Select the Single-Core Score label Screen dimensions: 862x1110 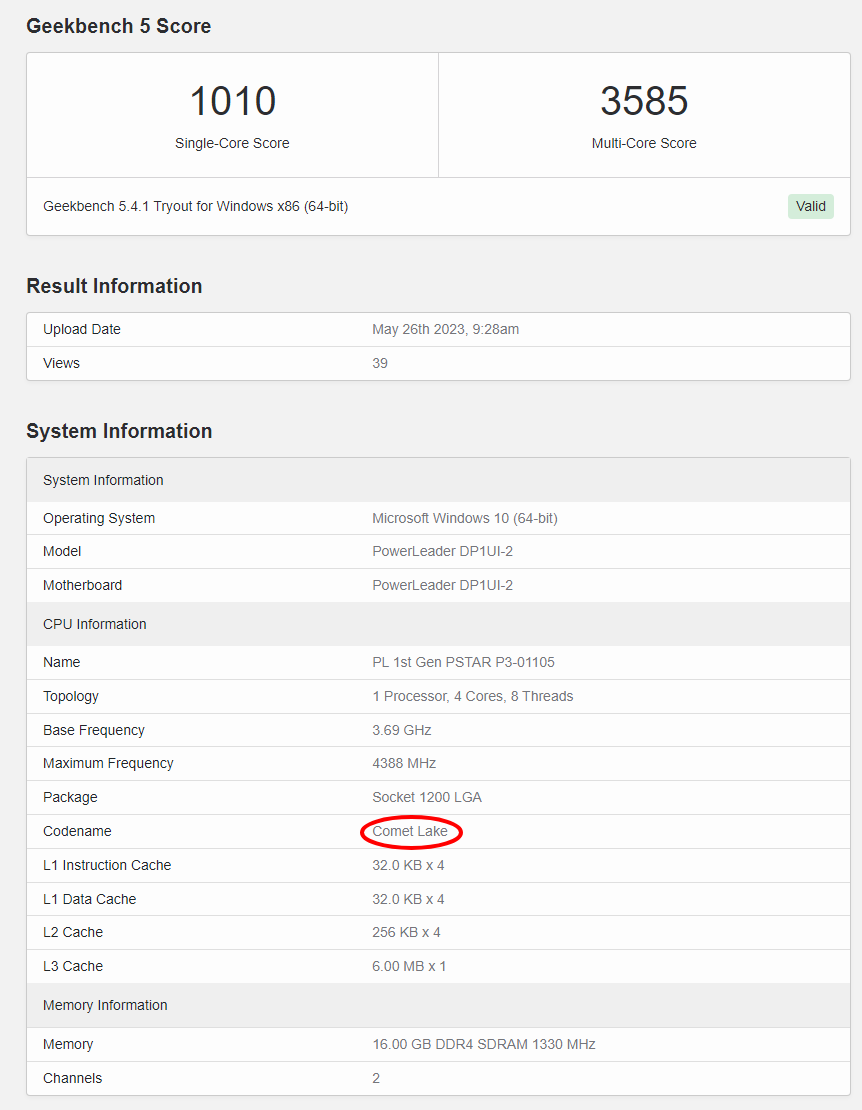(232, 143)
